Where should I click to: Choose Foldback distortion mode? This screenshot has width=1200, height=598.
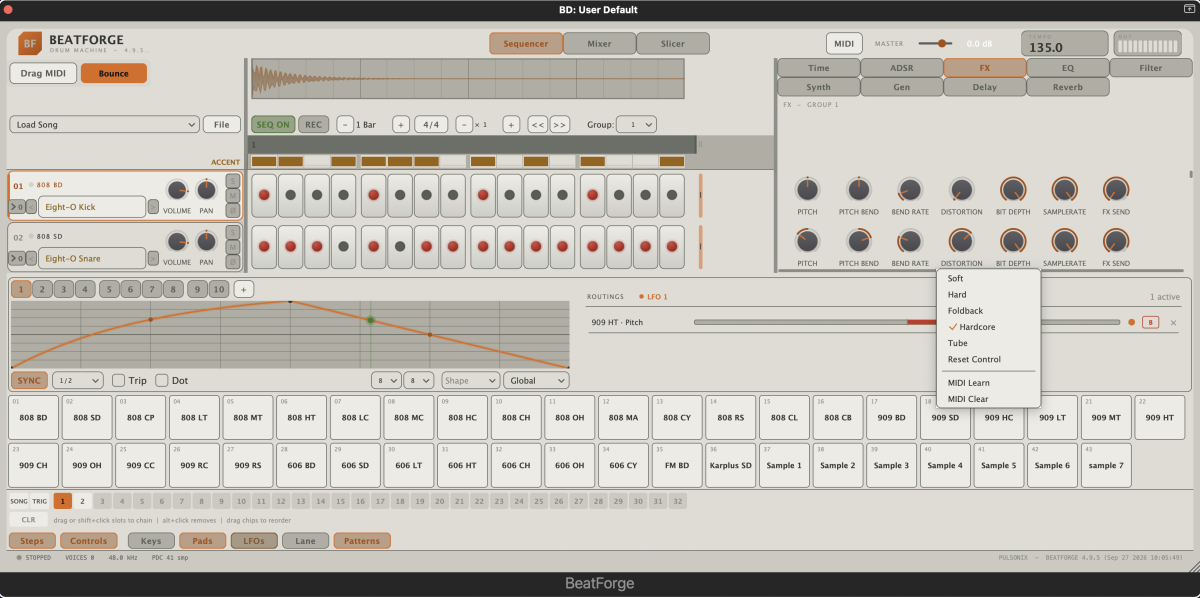pos(988,311)
